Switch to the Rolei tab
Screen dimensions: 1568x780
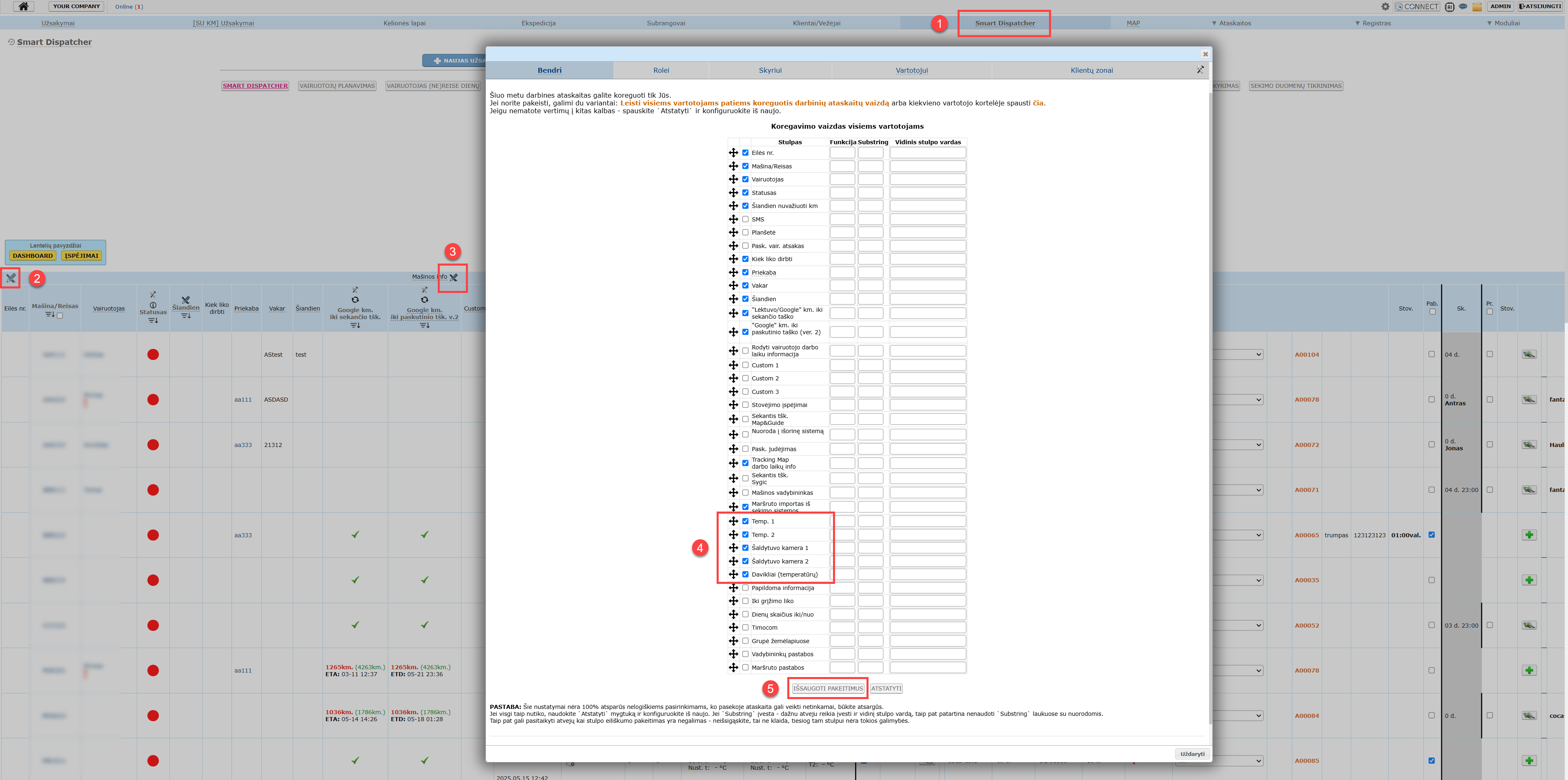(661, 70)
